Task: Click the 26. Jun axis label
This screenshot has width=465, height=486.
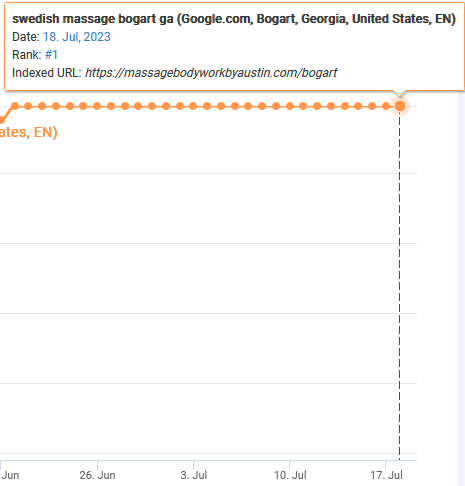Action: coord(97,475)
